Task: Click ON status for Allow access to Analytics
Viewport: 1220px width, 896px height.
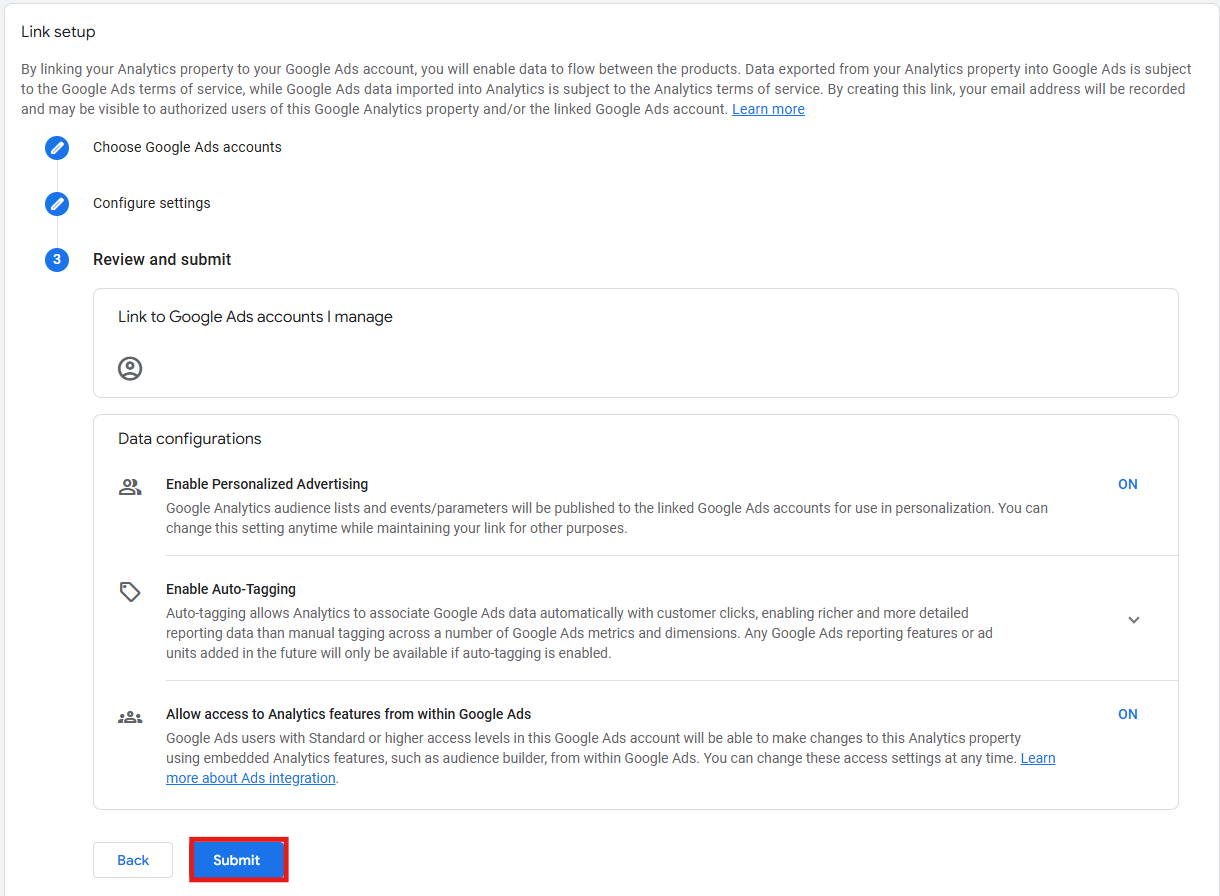Action: pyautogui.click(x=1128, y=714)
